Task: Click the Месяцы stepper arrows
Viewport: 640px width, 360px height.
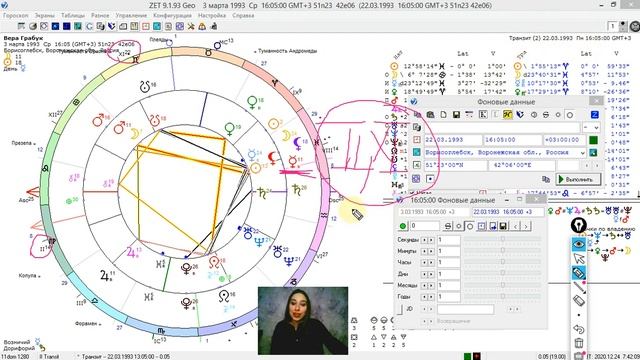Action: click(x=427, y=285)
